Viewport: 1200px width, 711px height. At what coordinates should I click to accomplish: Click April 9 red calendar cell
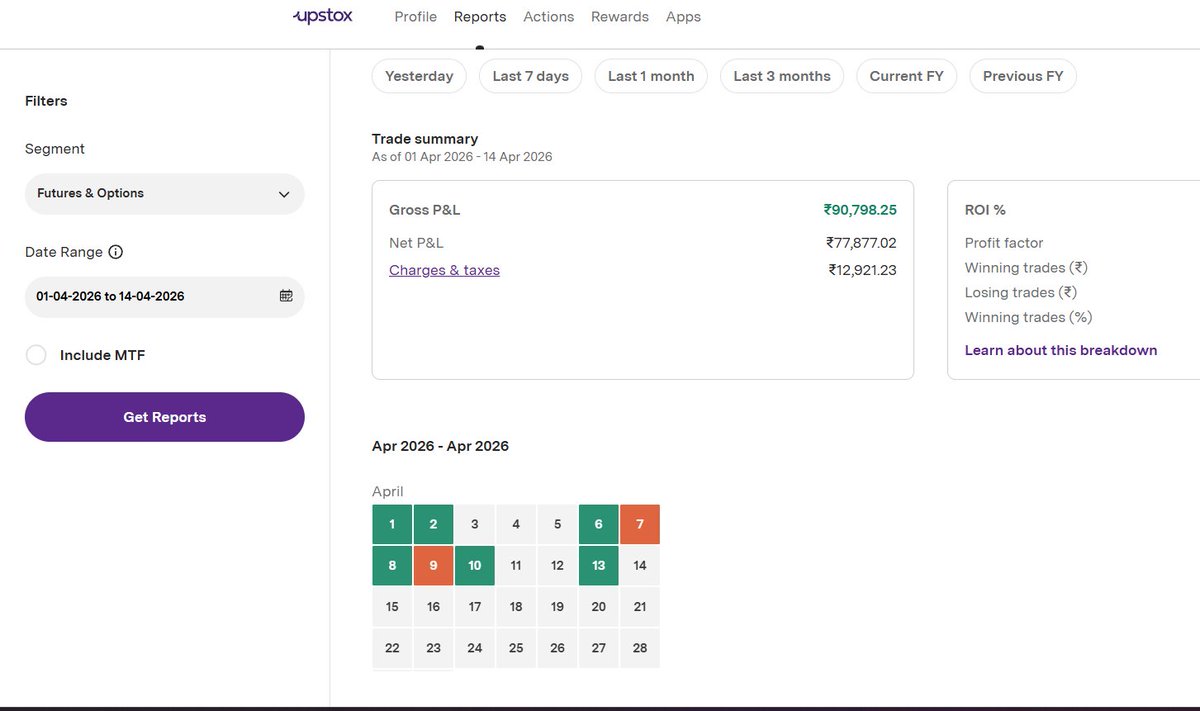tap(433, 565)
